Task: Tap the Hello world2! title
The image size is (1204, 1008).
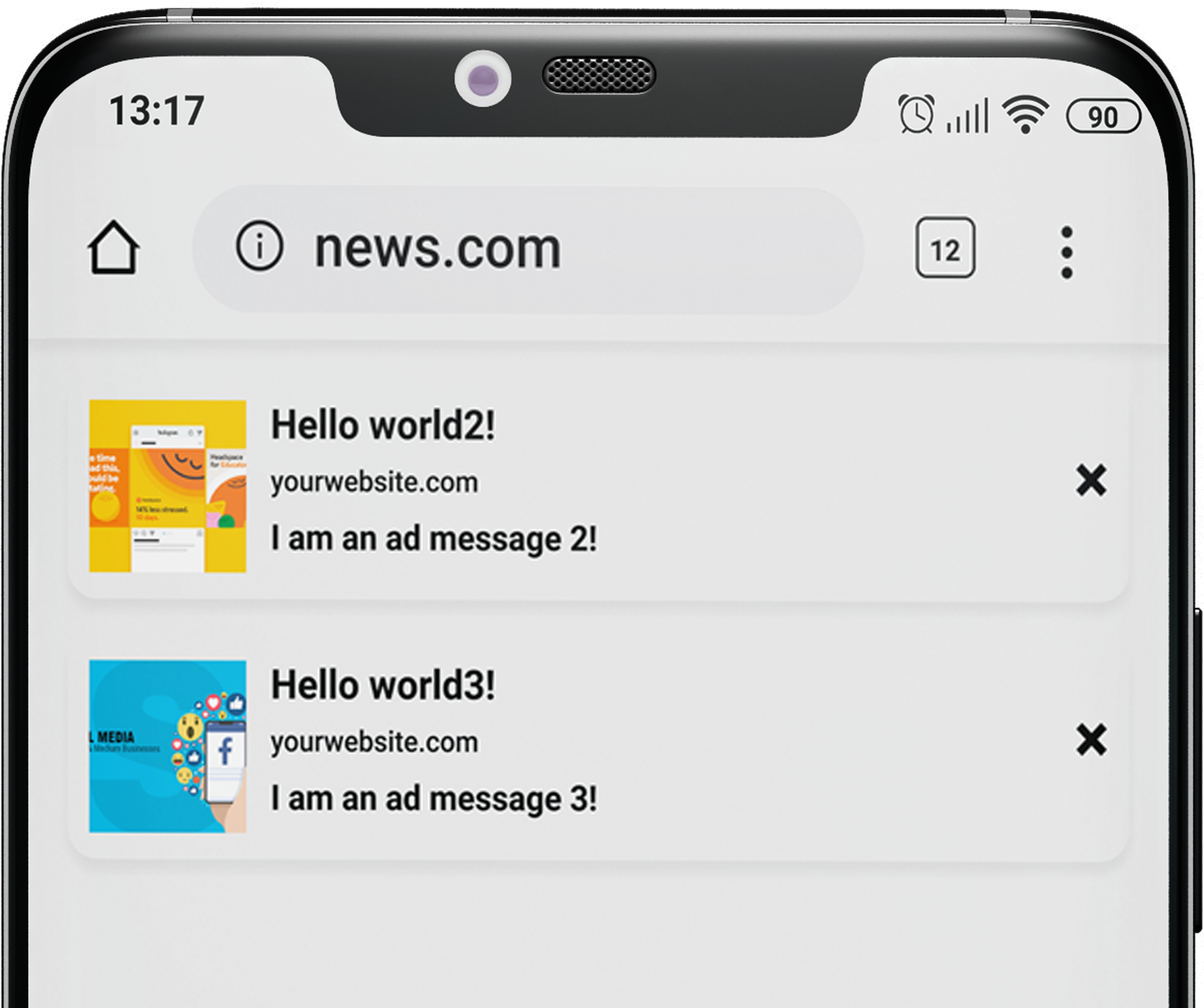Action: (x=382, y=426)
